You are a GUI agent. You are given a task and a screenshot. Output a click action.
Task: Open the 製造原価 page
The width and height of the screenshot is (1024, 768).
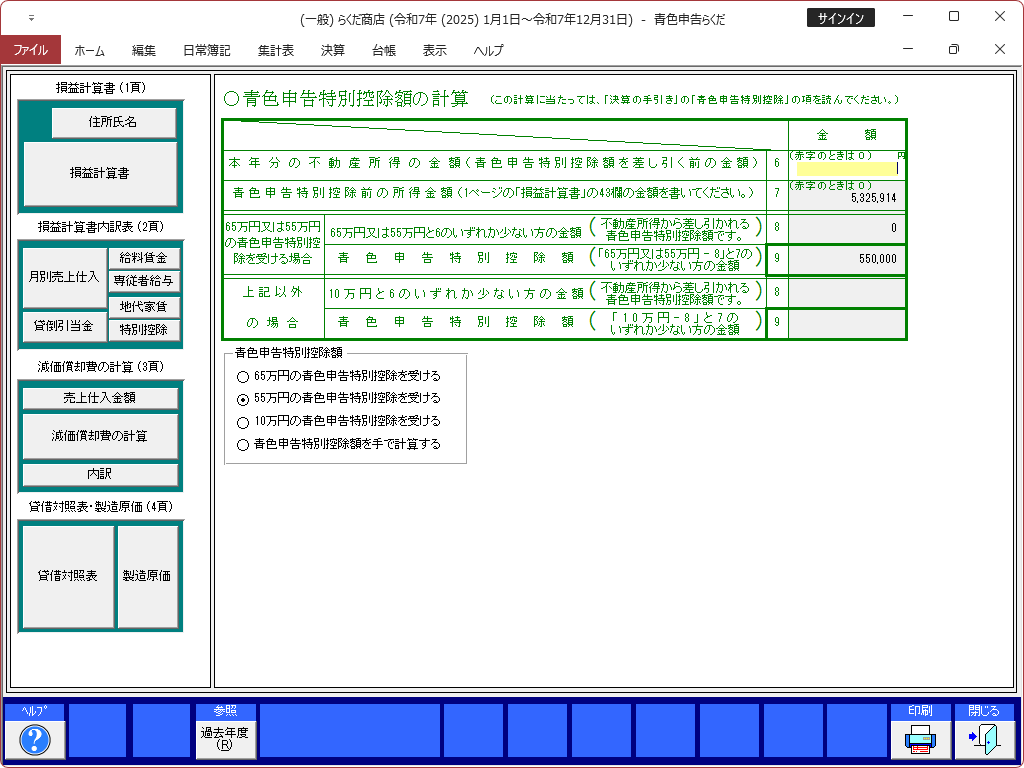147,576
